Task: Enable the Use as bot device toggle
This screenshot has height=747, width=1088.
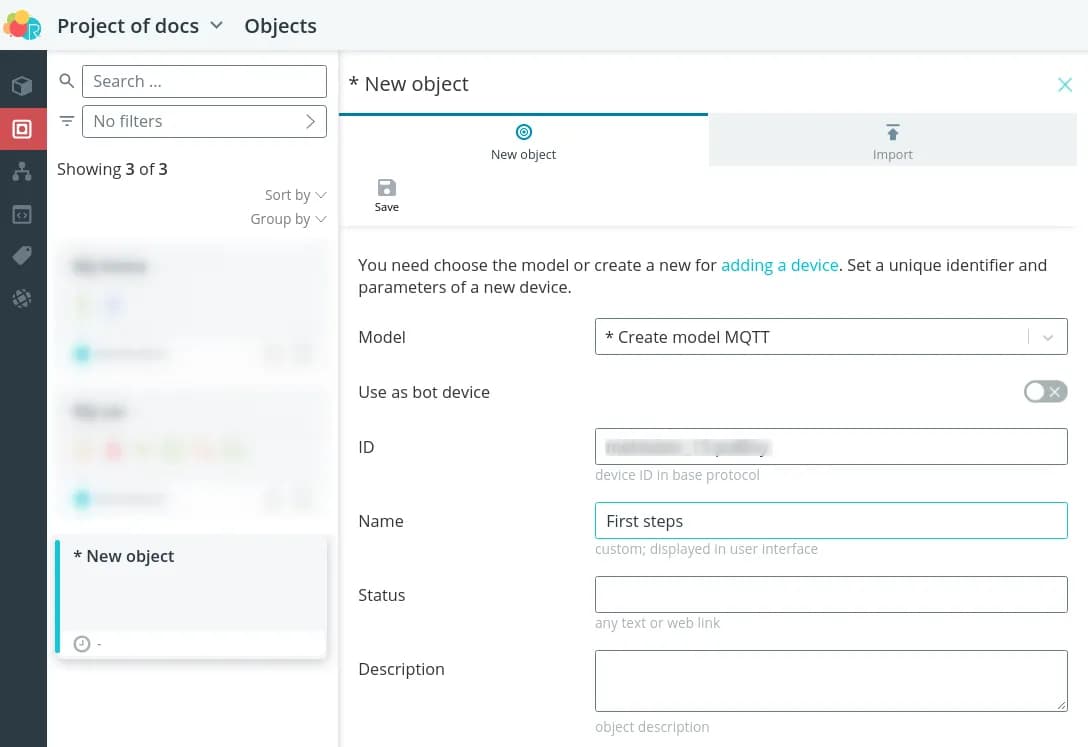Action: [x=1045, y=392]
